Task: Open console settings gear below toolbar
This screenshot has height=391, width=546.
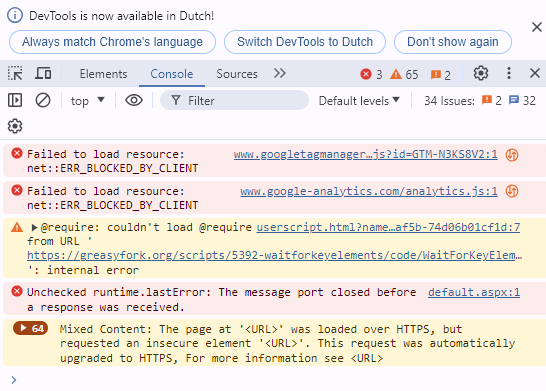Action: [15, 126]
